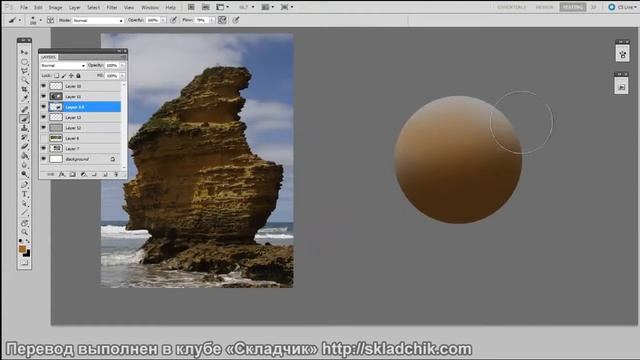The image size is (640, 360).
Task: Open brush Flow slider arrow
Action: pyautogui.click(x=212, y=20)
